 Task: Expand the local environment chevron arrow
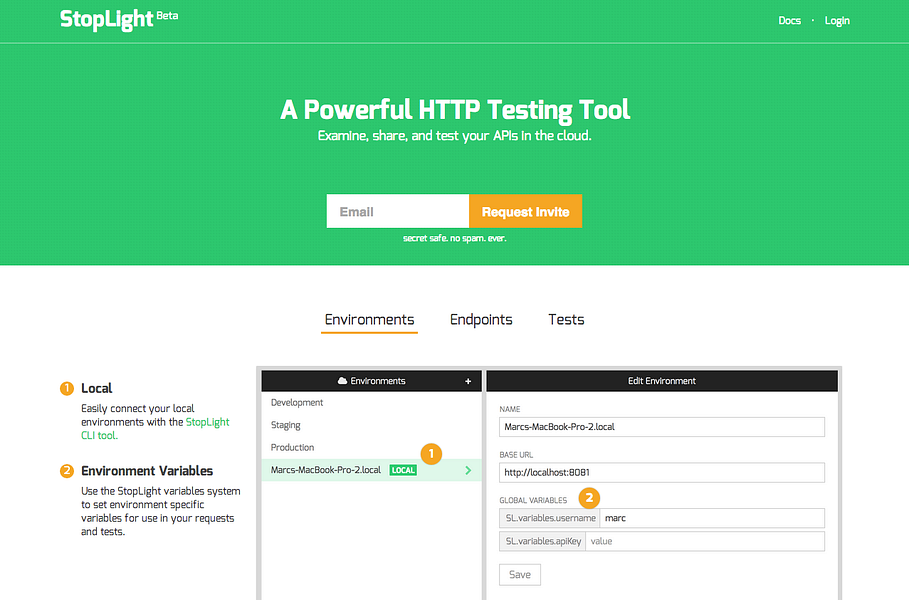point(468,470)
